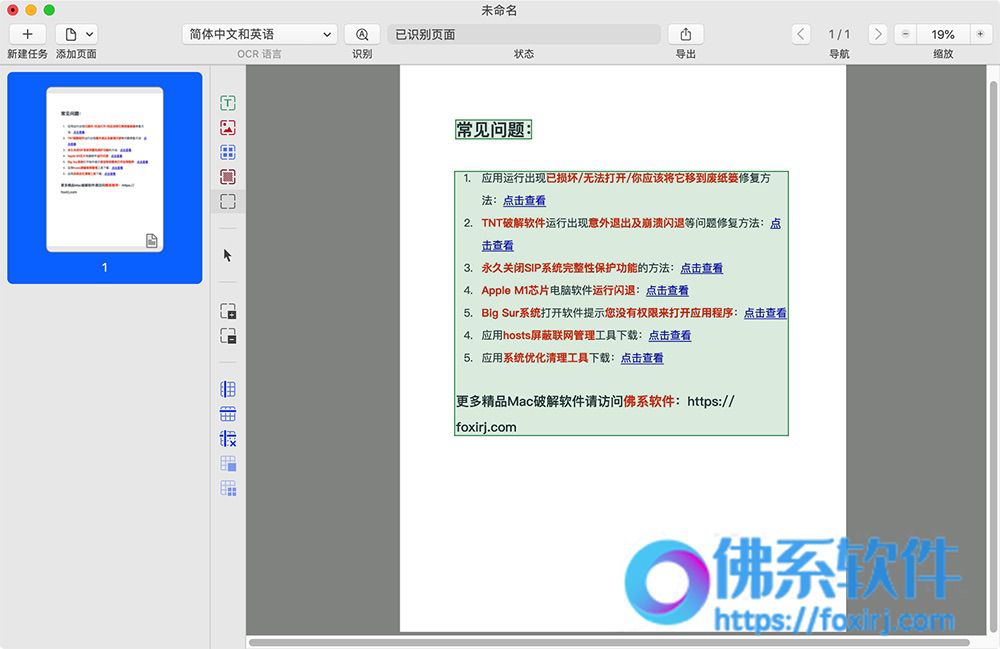Expand the 添加页面 dropdown arrow
This screenshot has width=1000, height=649.
pyautogui.click(x=90, y=34)
